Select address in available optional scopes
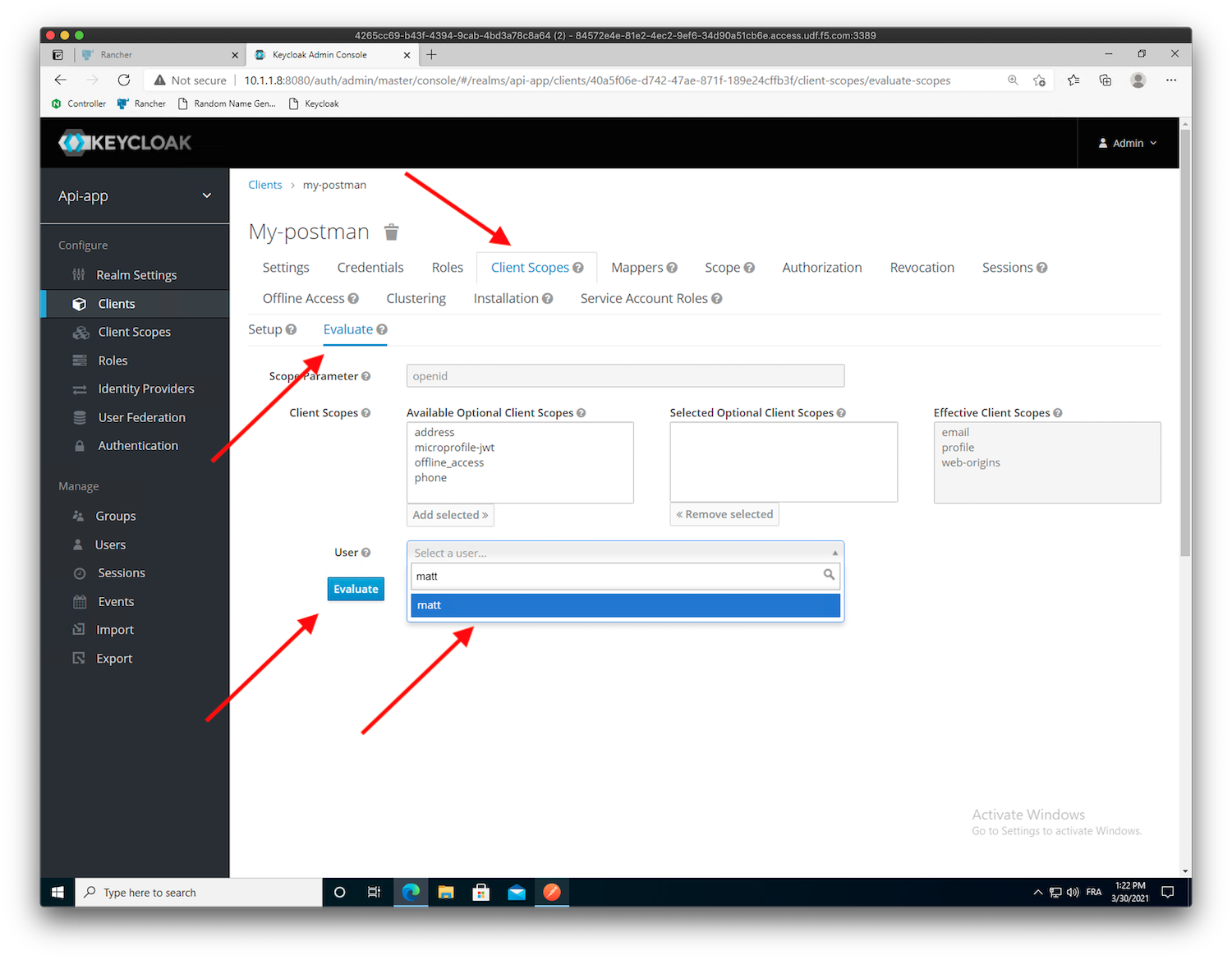Viewport: 1232px width, 960px height. click(434, 432)
